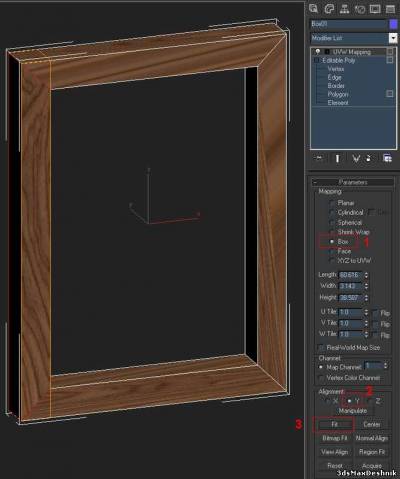
Task: Click the Pin Stack icon
Action: pos(319,158)
